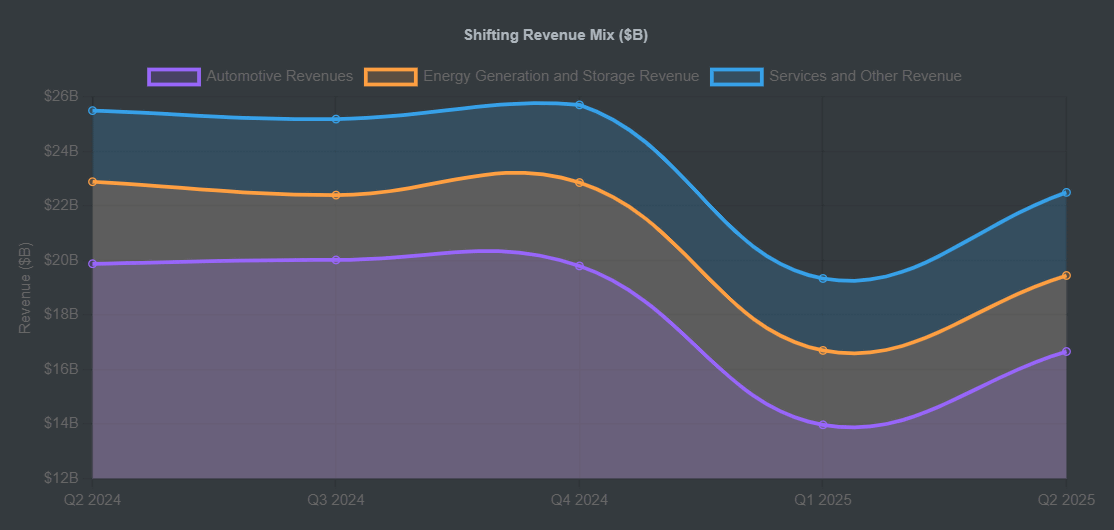
Task: Select orange Energy line point at Q3 2024
Action: coord(336,195)
